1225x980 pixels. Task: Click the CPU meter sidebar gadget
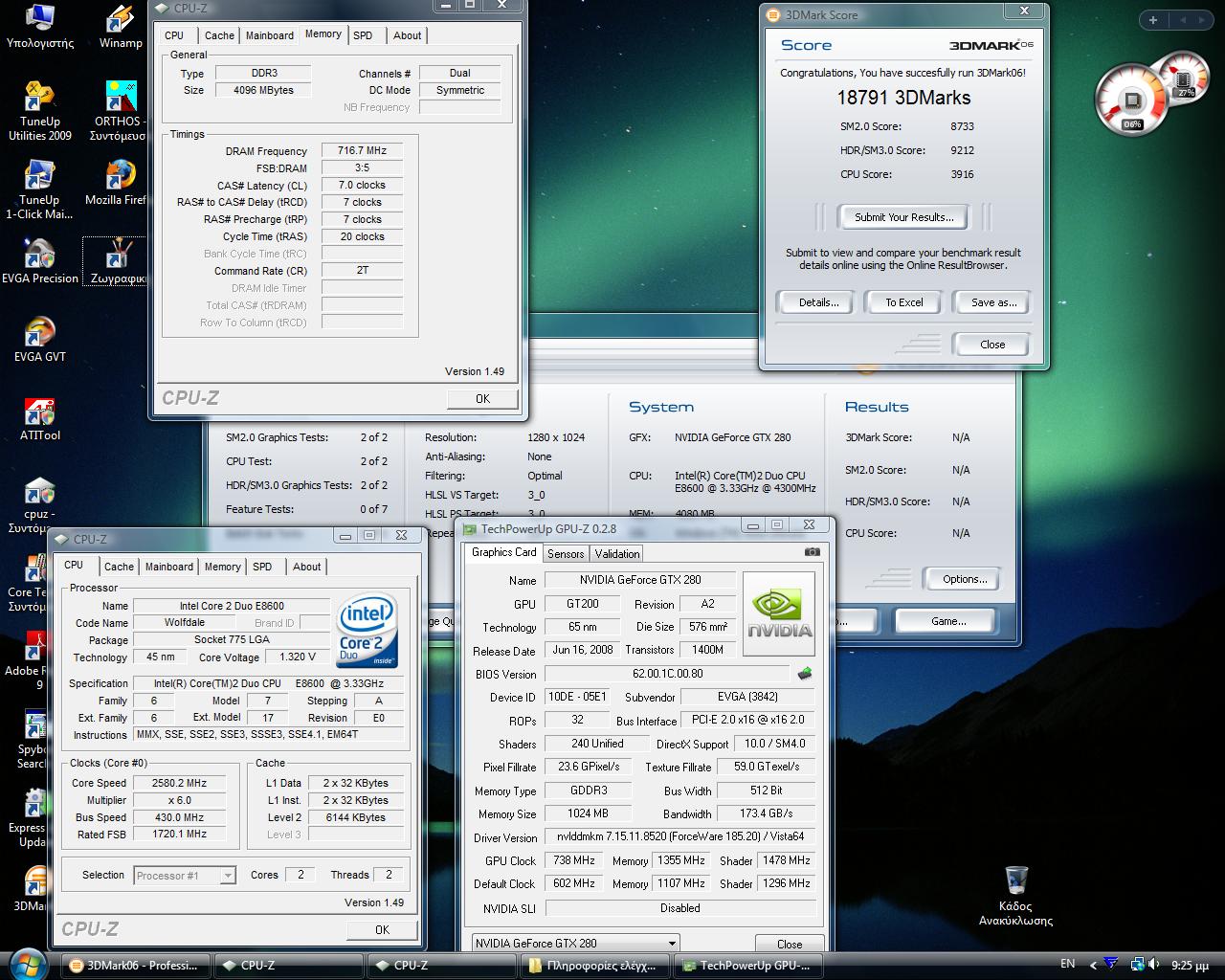pyautogui.click(x=1134, y=100)
